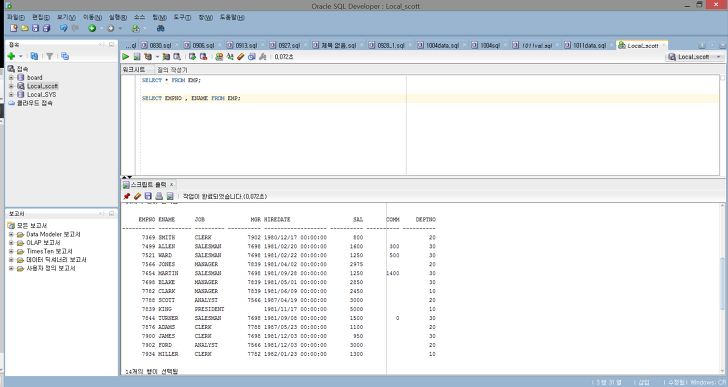Run statement with green play icon
The height and width of the screenshot is (387, 728).
pyautogui.click(x=126, y=57)
